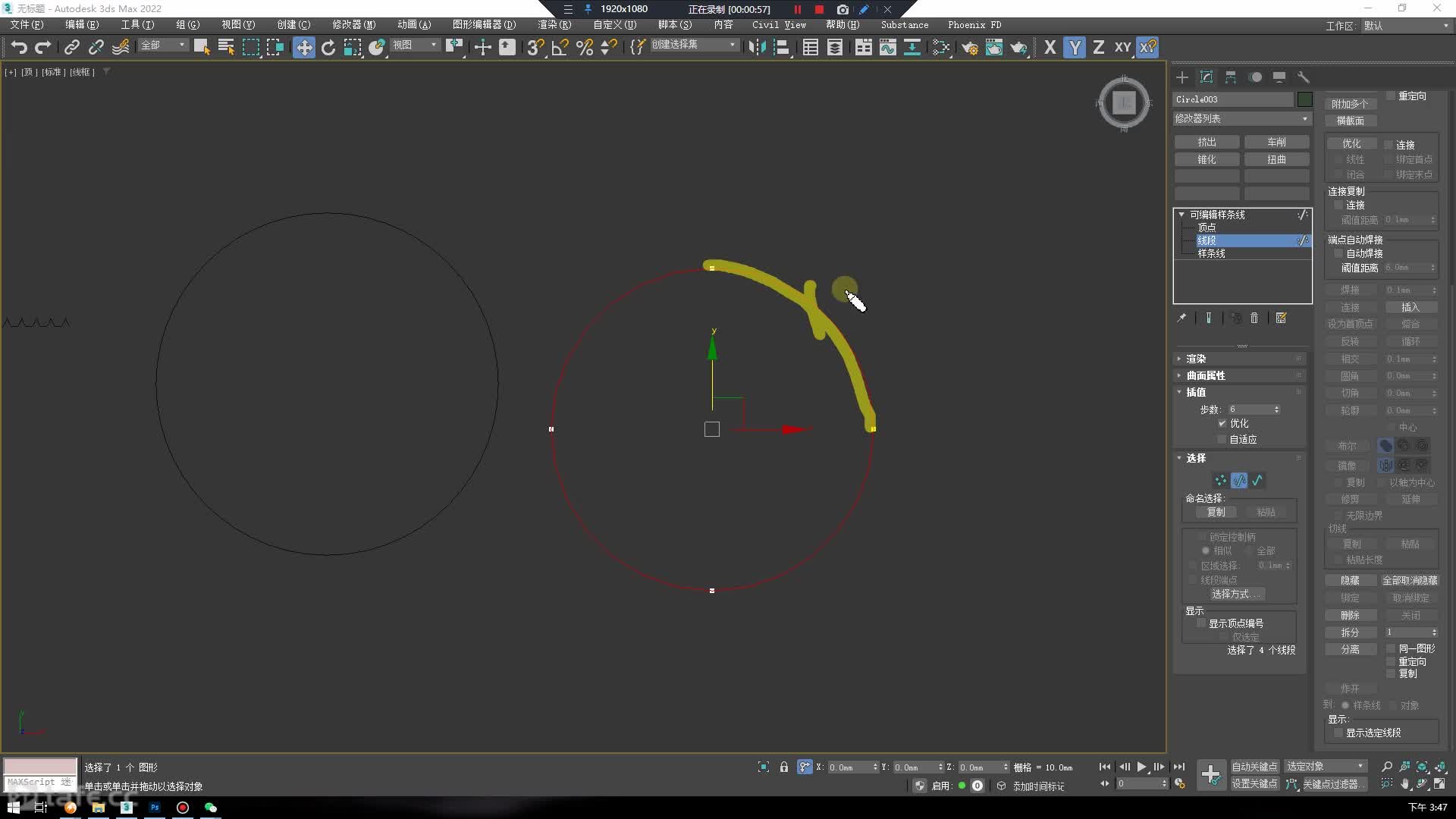Activate the Select and Rotate tool
Screen dimensions: 1456x819
pyautogui.click(x=328, y=47)
